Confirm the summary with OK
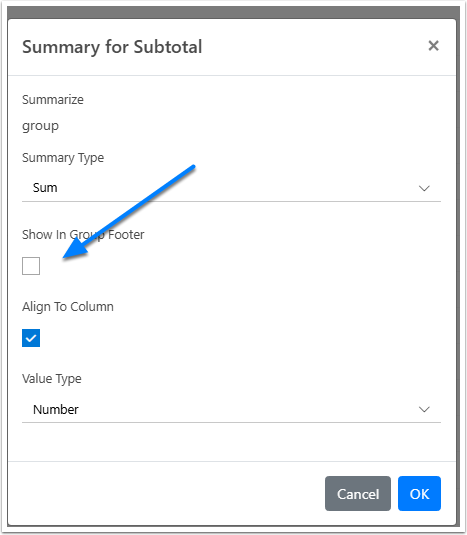 [x=419, y=493]
